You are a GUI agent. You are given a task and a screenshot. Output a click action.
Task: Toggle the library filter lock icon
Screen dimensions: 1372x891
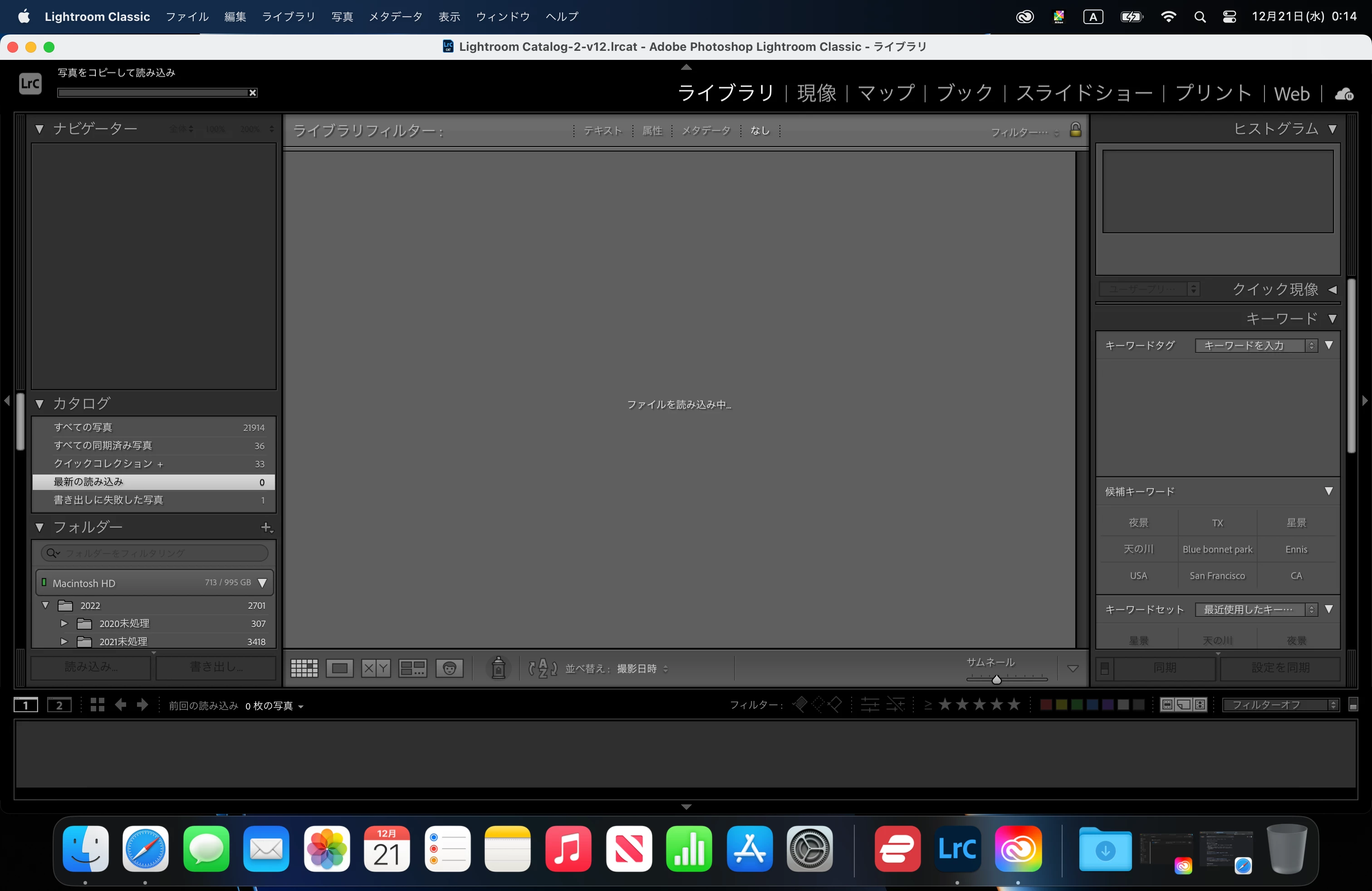pyautogui.click(x=1075, y=130)
